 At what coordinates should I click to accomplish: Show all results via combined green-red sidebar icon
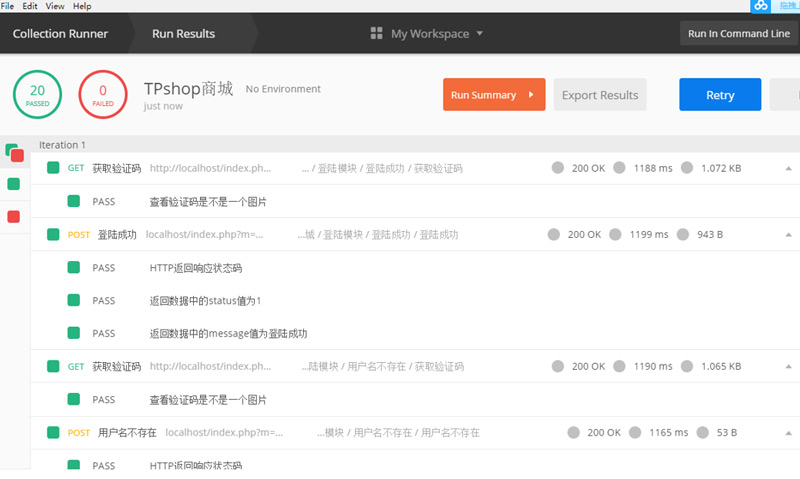[14, 153]
